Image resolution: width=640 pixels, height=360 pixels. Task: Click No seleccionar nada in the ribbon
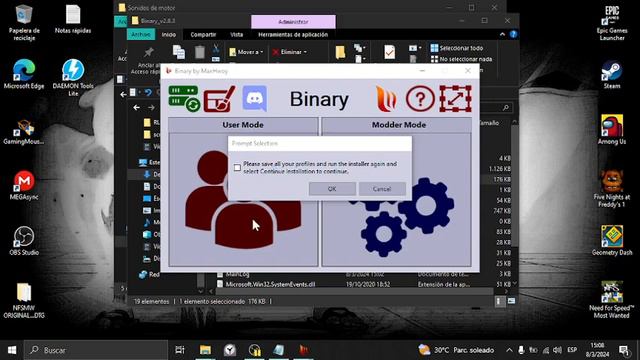[461, 59]
